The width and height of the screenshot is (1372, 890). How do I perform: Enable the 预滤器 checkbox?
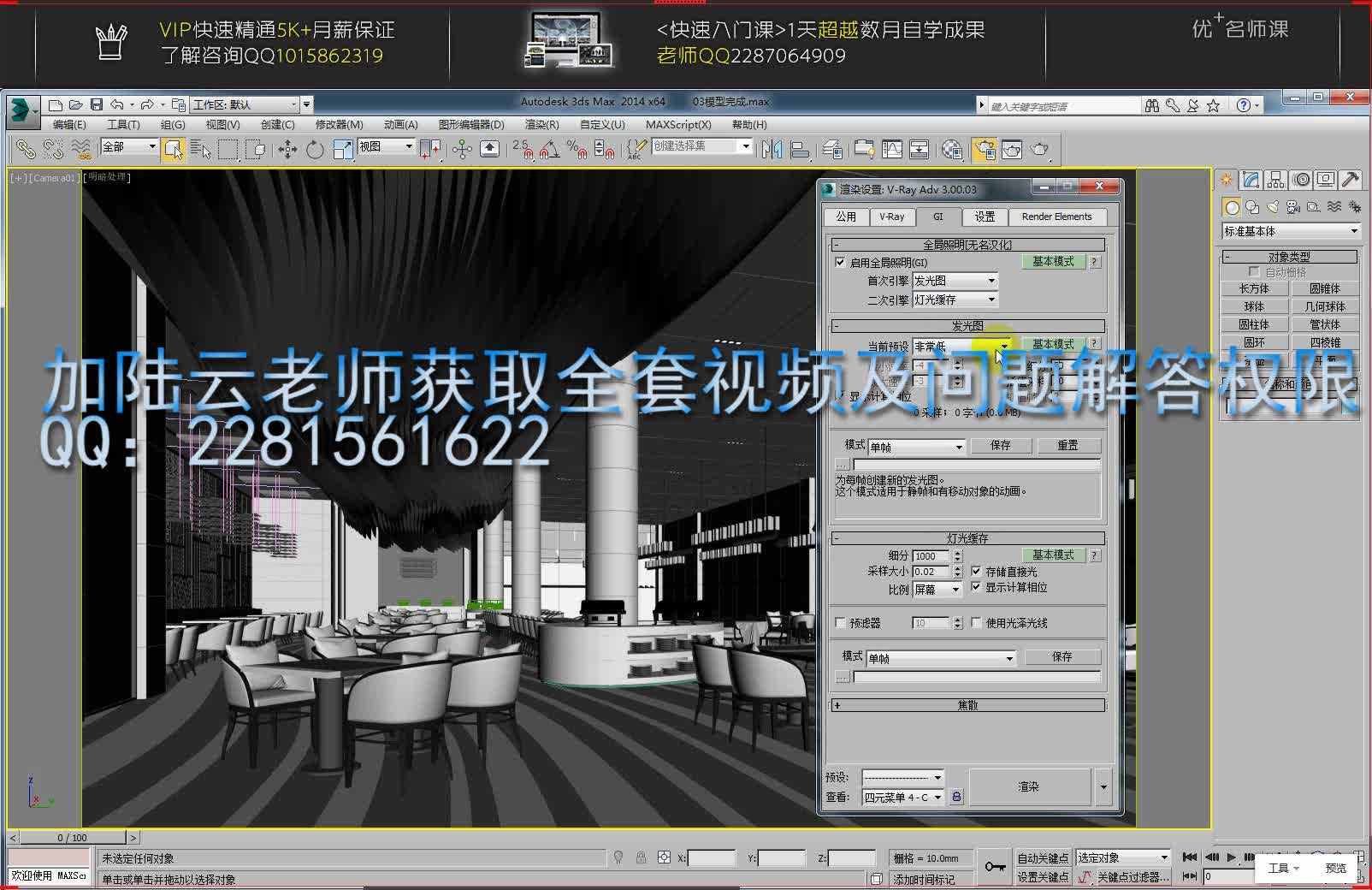pos(841,622)
